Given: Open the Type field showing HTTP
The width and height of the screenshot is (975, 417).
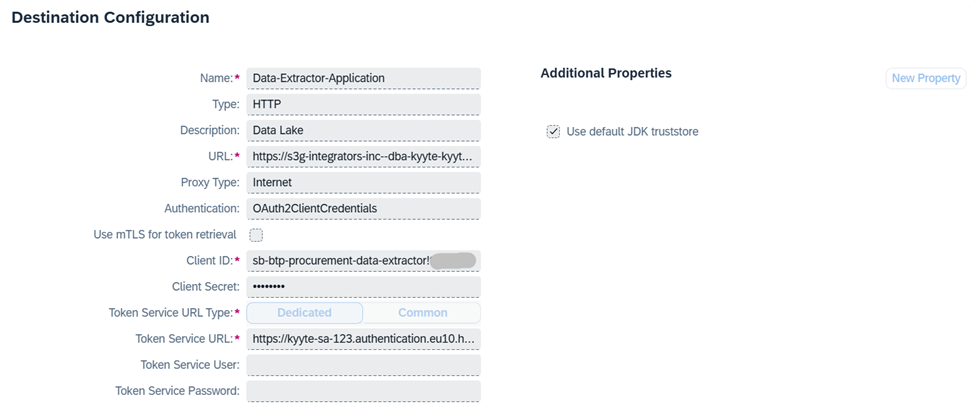Looking at the screenshot, I should click(363, 104).
